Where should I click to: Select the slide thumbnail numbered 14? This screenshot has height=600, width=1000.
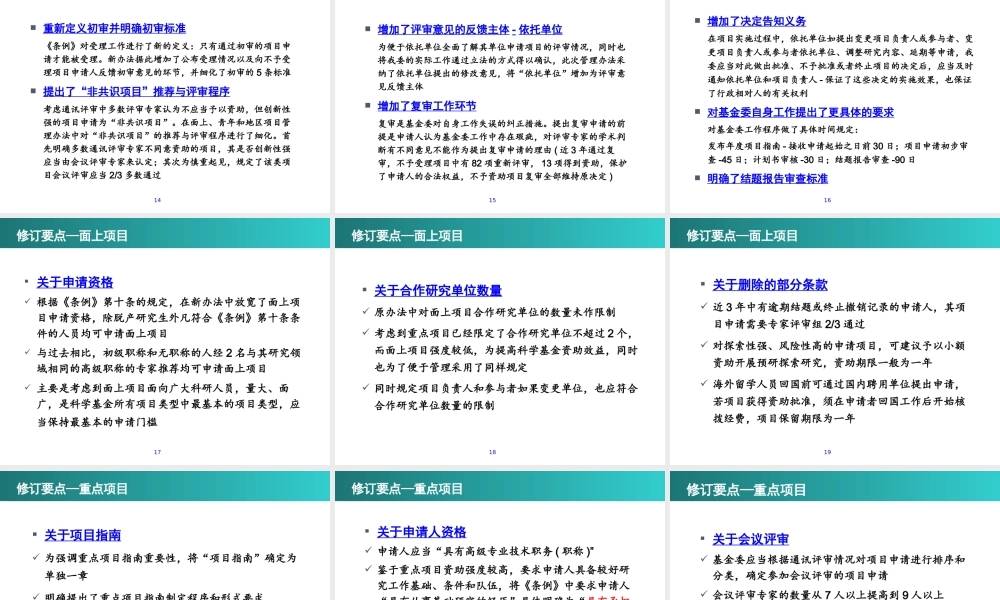(x=165, y=105)
